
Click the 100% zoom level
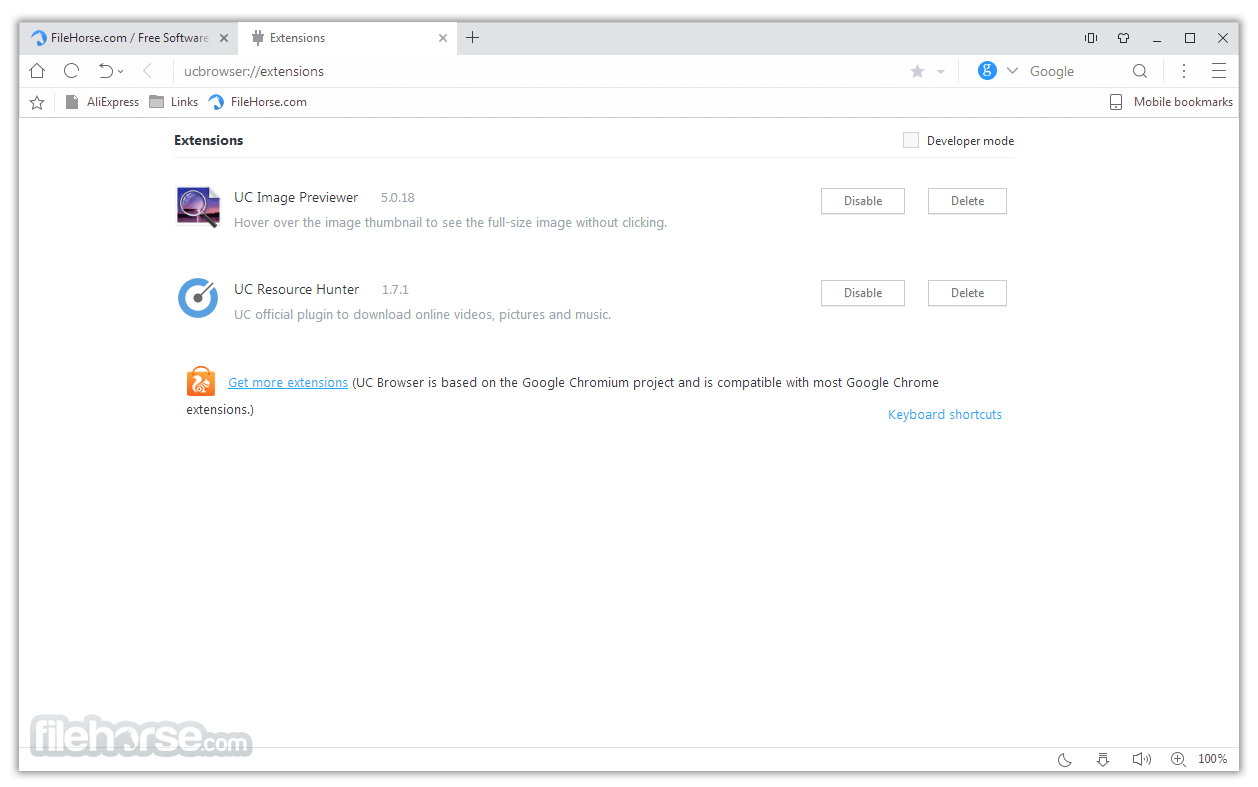[1212, 759]
